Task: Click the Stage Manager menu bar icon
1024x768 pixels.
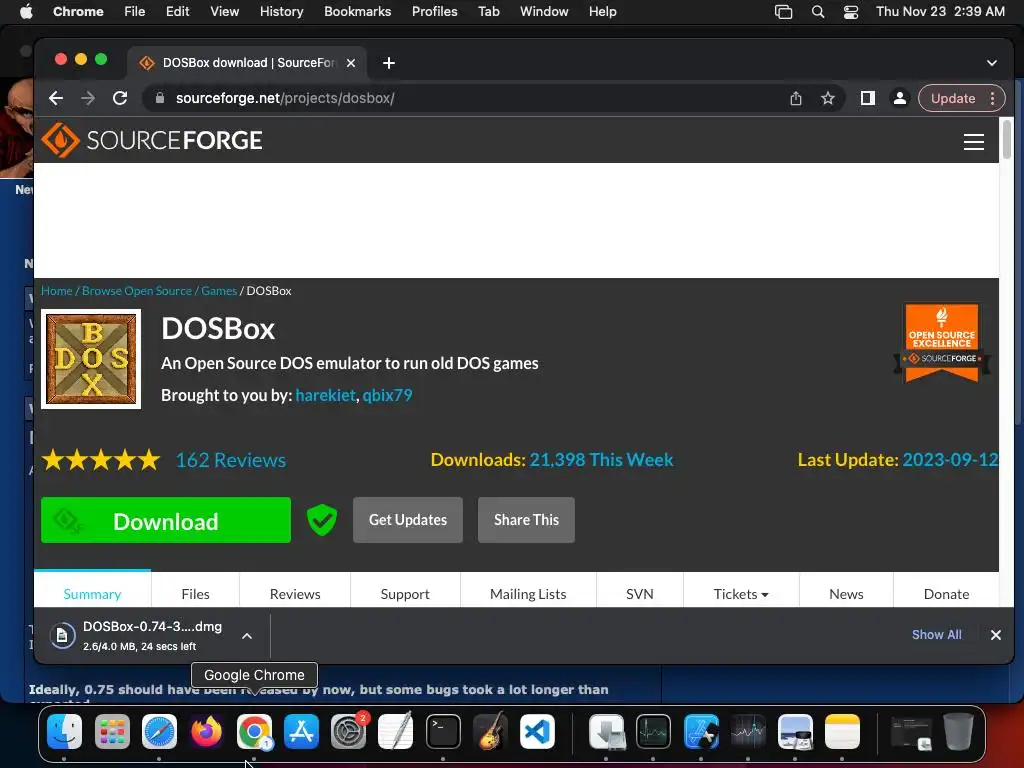Action: pyautogui.click(x=783, y=12)
